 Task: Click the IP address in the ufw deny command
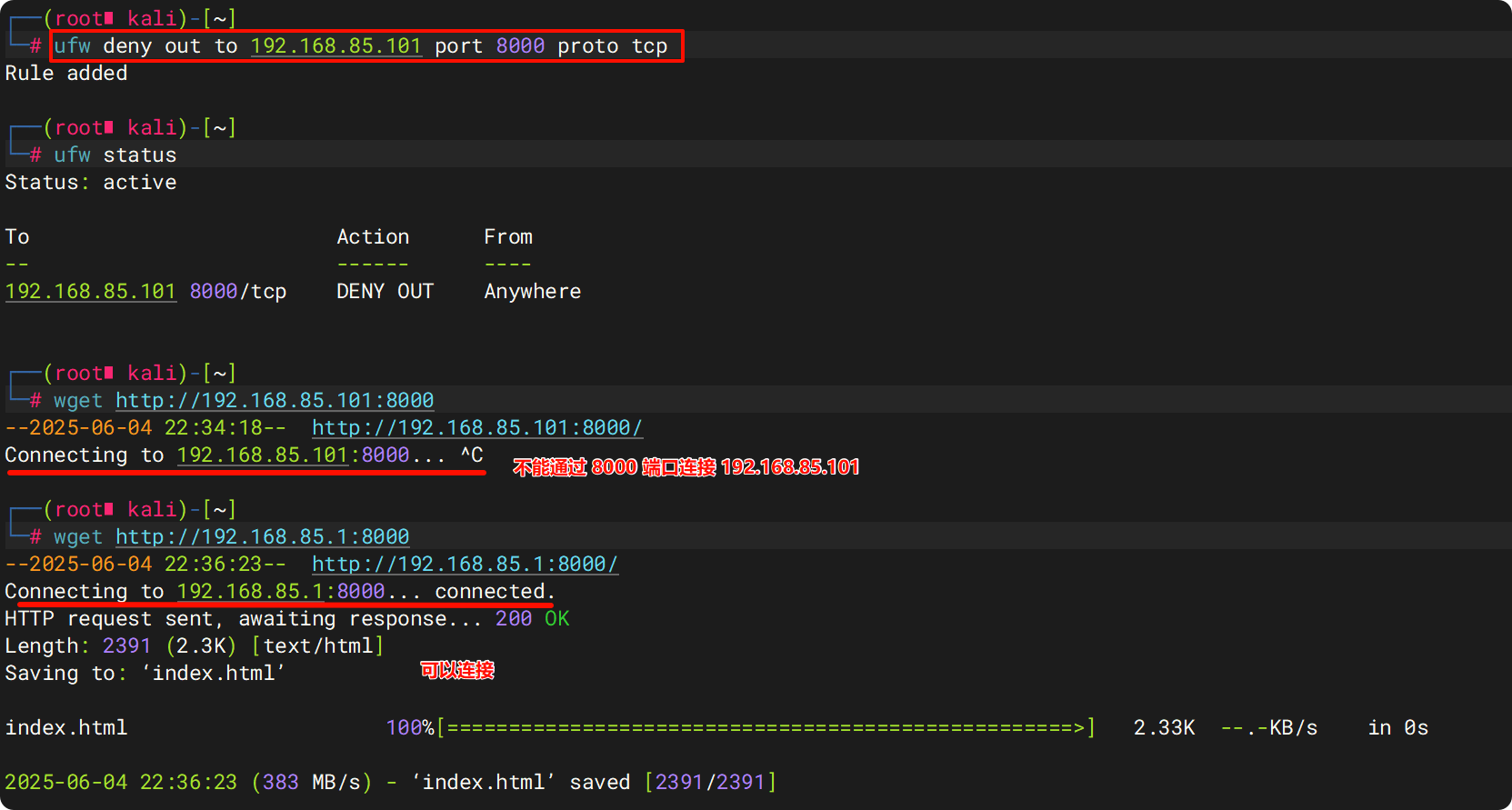coord(335,46)
